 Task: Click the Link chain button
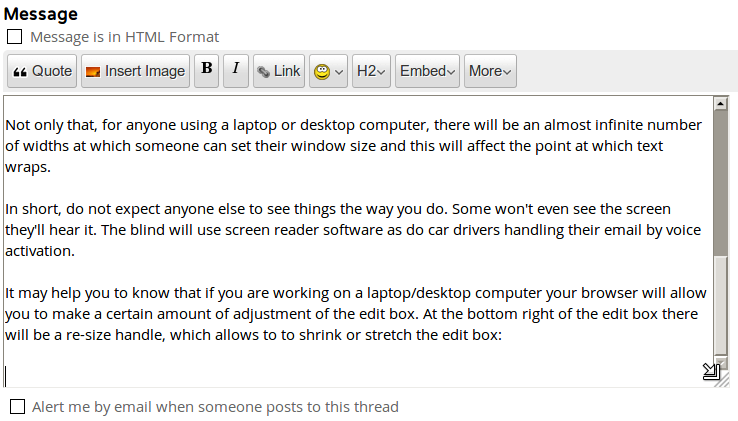278,71
